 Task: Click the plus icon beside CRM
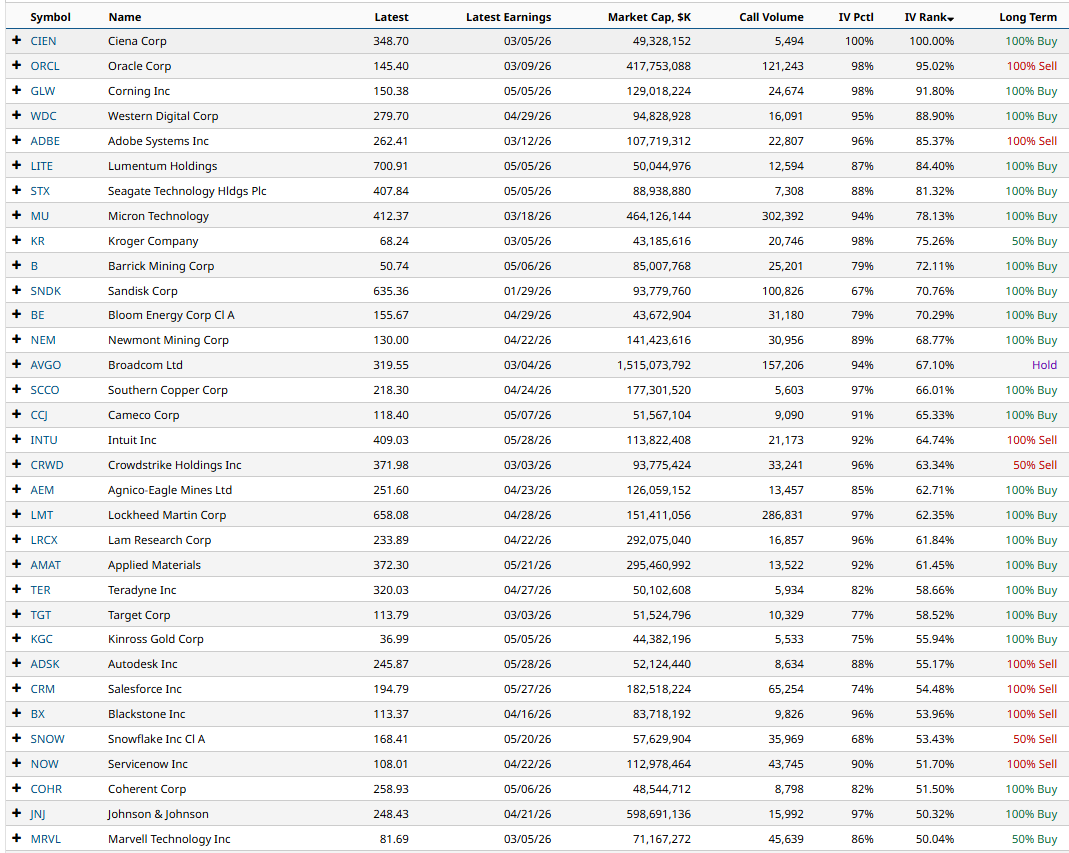pos(17,689)
